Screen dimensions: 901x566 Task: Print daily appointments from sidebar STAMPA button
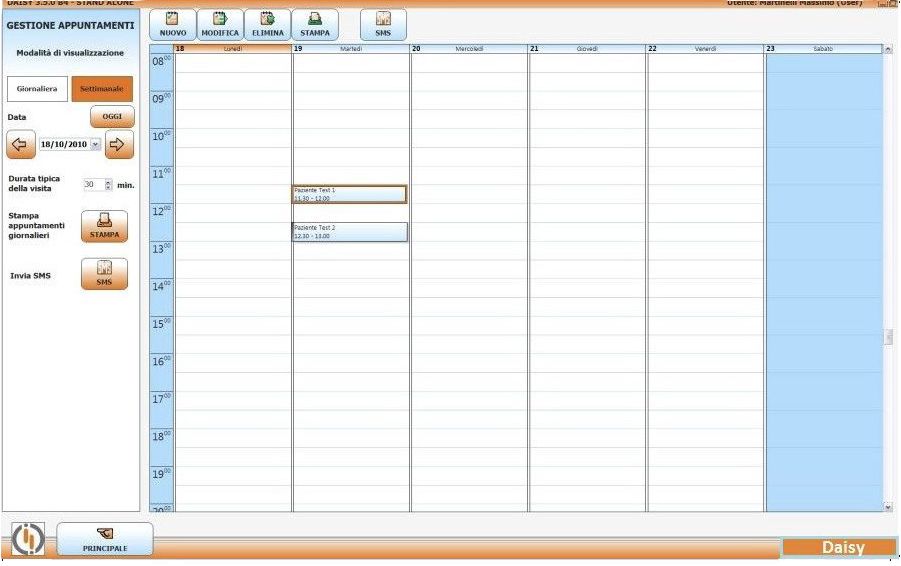coord(104,226)
